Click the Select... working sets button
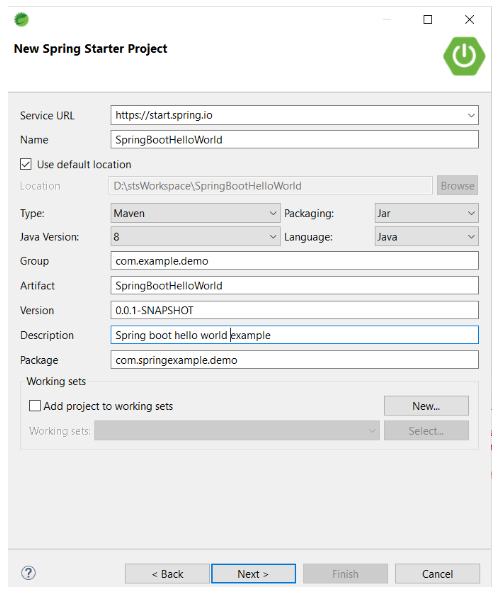This screenshot has height=593, width=492. click(x=426, y=431)
